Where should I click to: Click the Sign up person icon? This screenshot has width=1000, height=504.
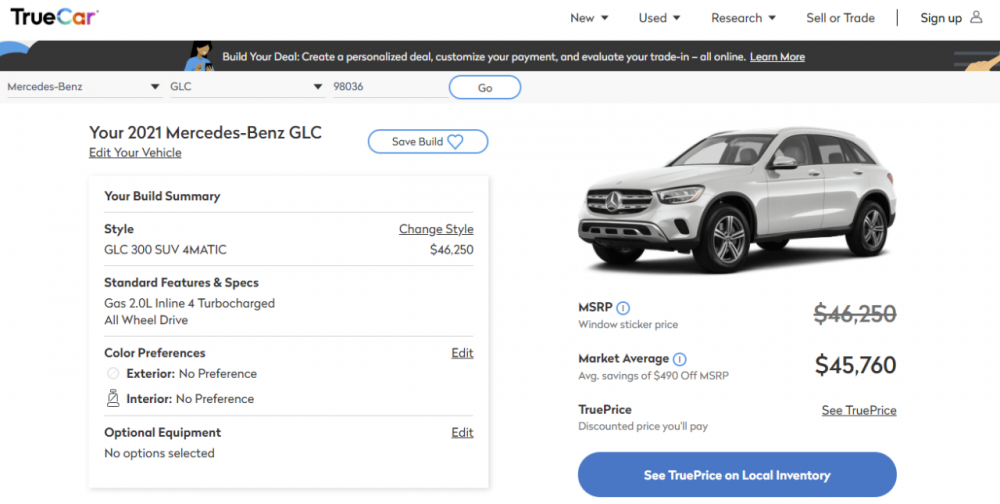point(977,17)
